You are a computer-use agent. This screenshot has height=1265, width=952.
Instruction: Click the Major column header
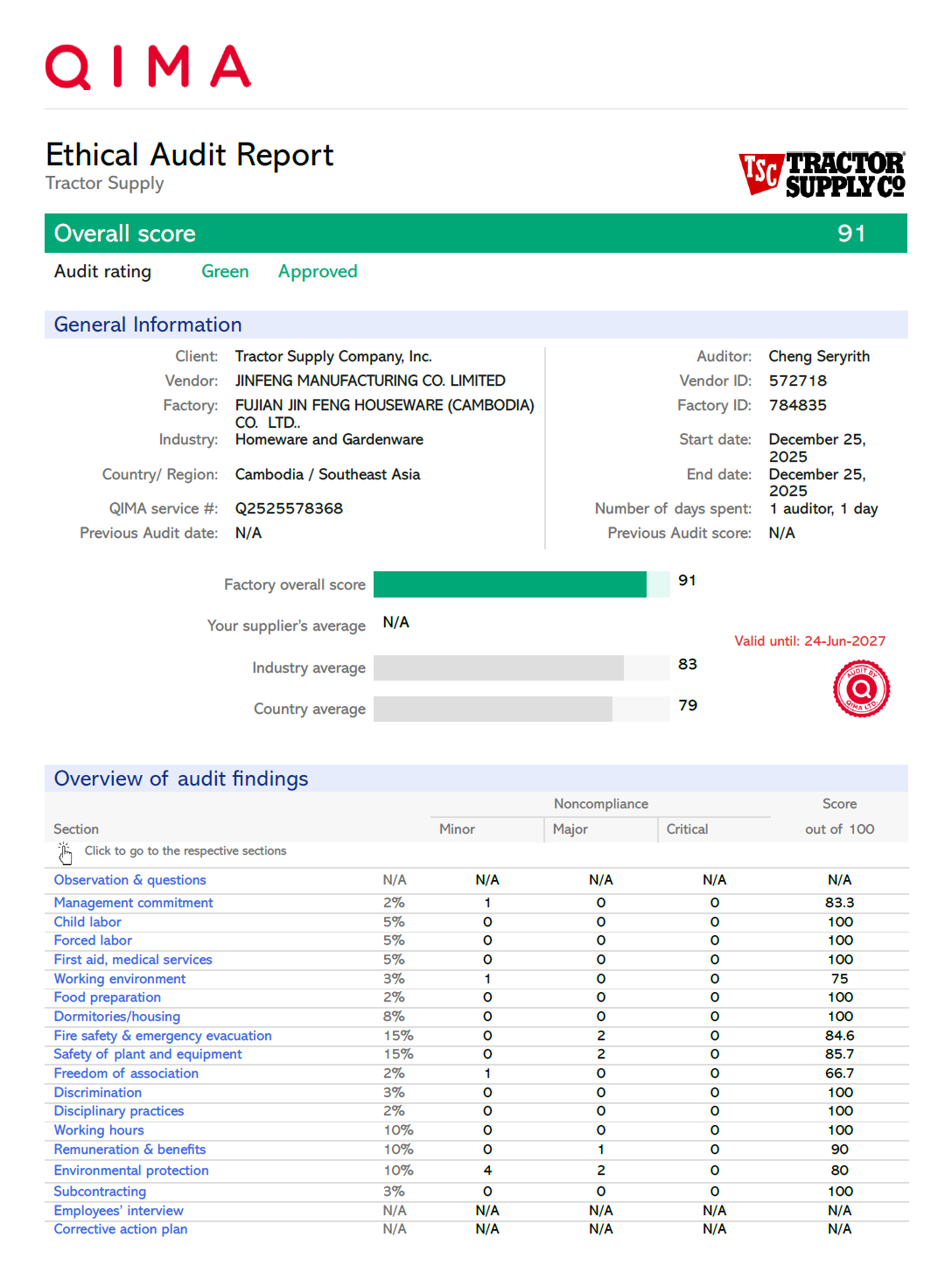(570, 829)
